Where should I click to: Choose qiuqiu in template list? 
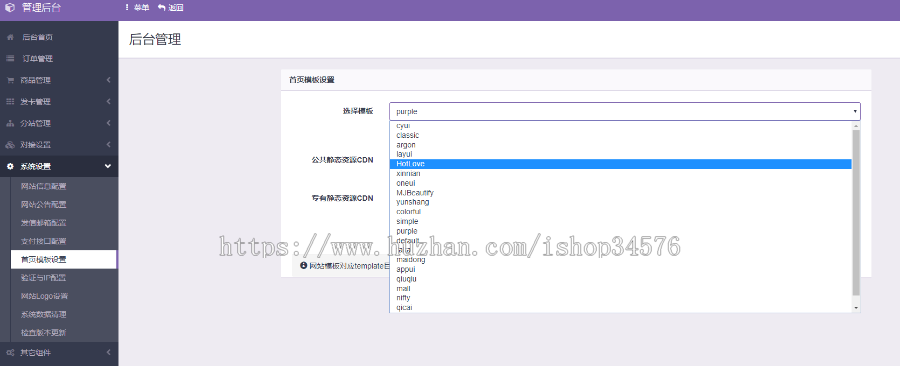click(x=620, y=279)
